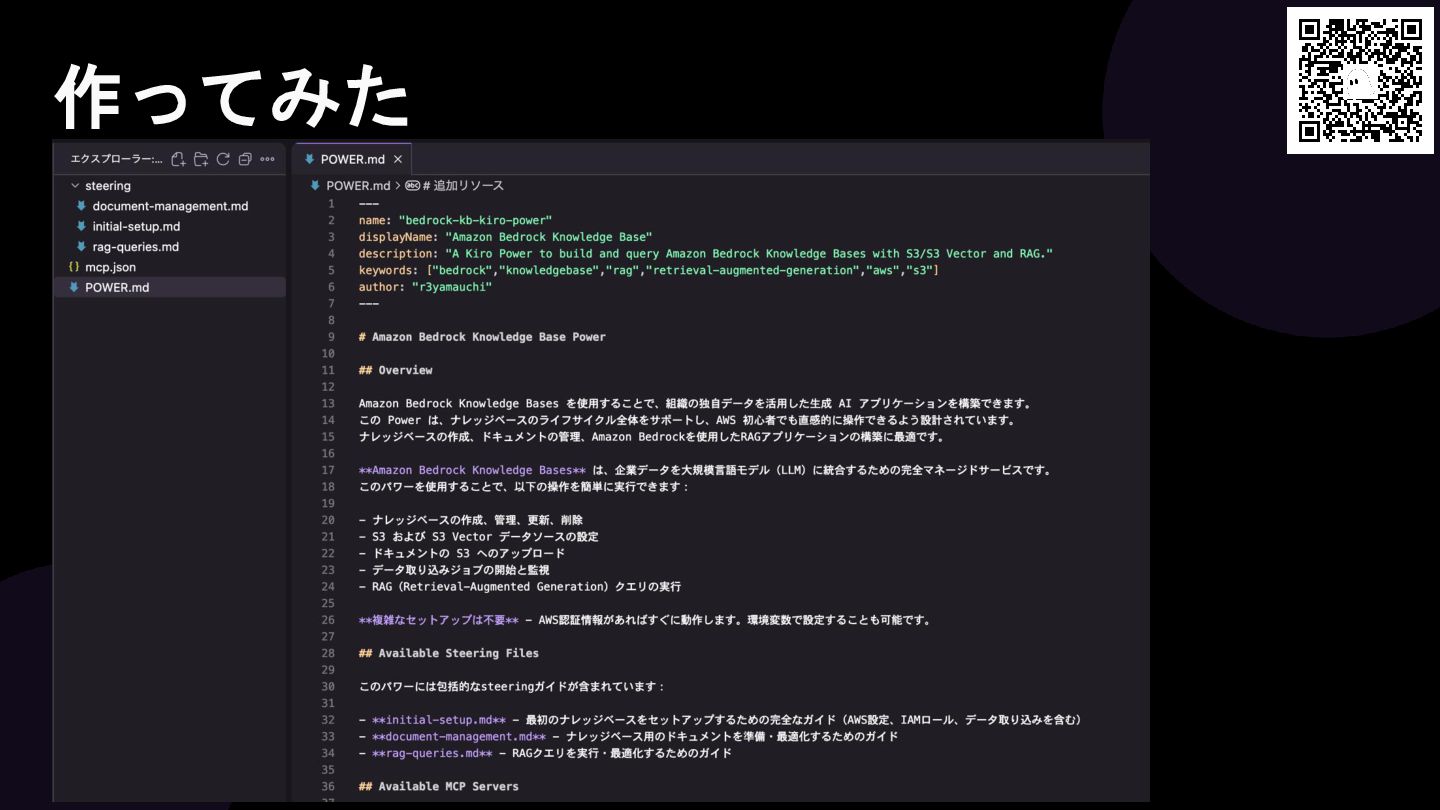Click the New Folder icon in explorer header
Screen dimensions: 1440x810
click(201, 159)
